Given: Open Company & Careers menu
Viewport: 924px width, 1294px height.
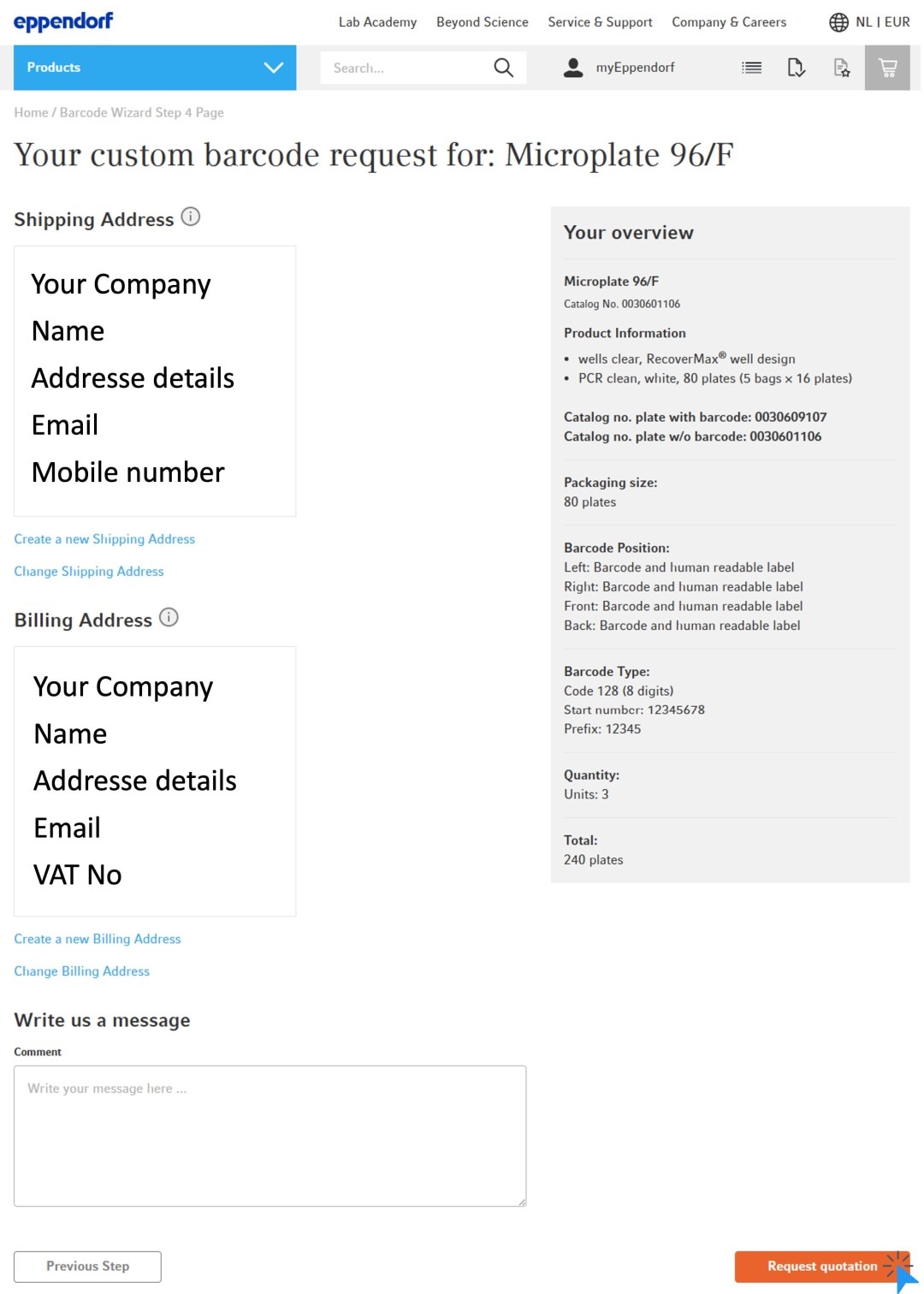Looking at the screenshot, I should (729, 22).
